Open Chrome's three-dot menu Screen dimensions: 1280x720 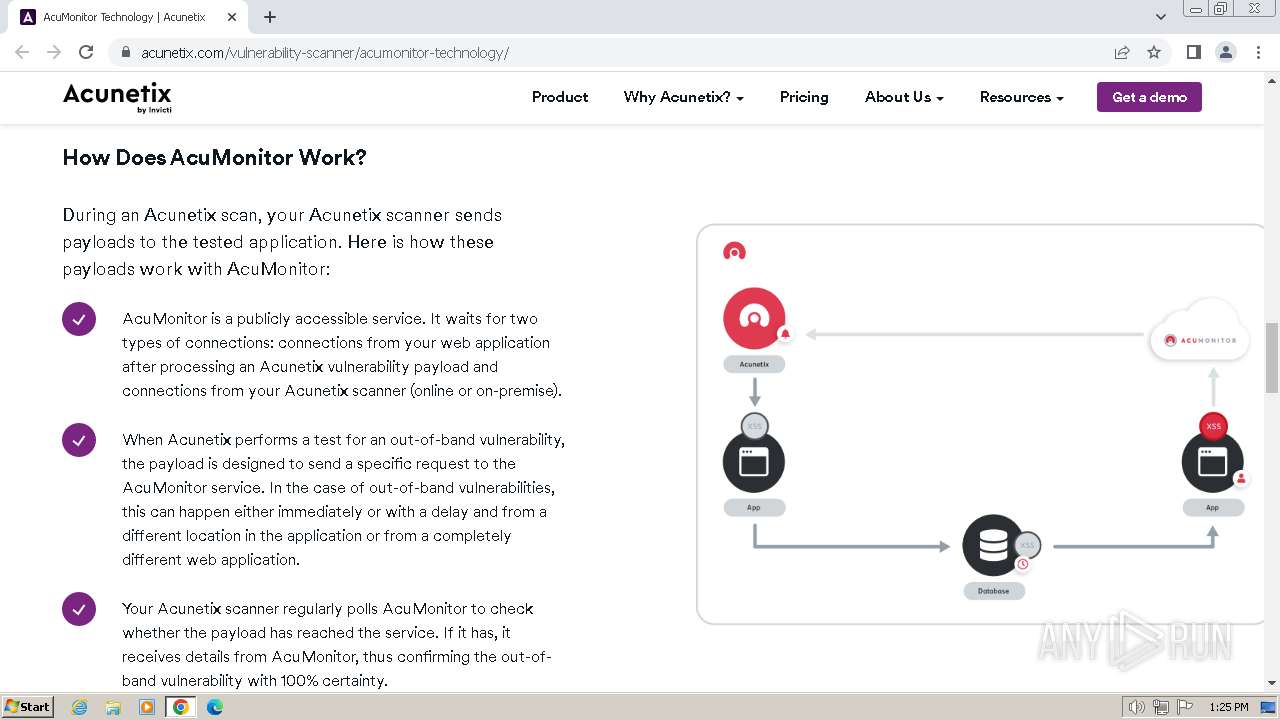pyautogui.click(x=1258, y=52)
